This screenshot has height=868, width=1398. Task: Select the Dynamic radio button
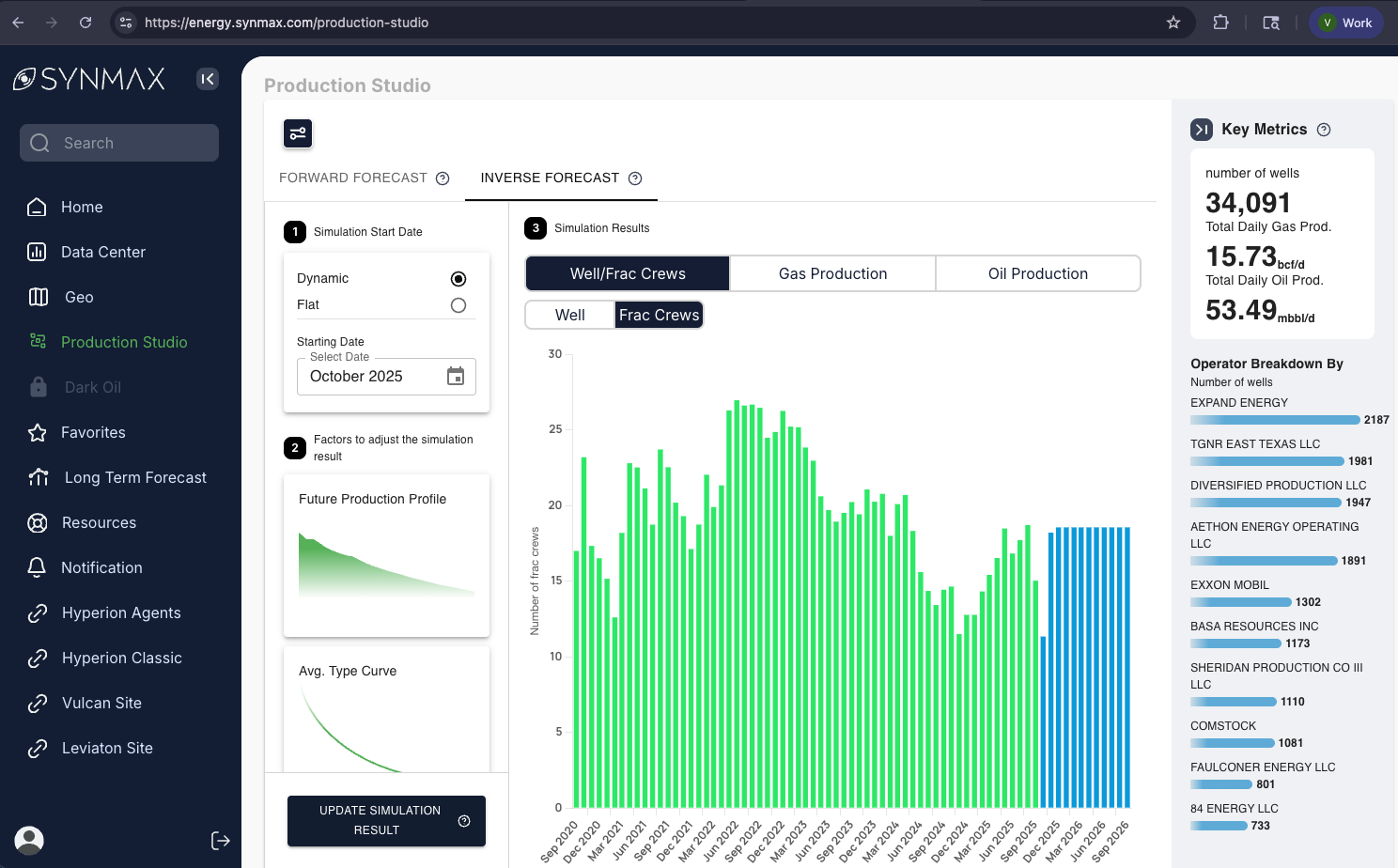pyautogui.click(x=458, y=279)
